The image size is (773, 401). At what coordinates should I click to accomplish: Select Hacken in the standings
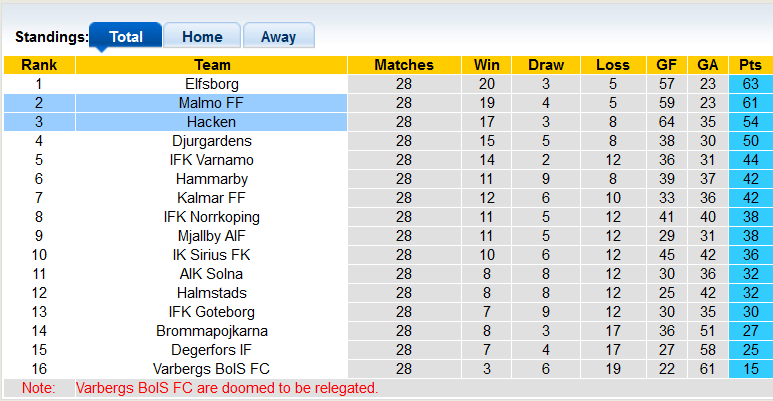point(211,122)
